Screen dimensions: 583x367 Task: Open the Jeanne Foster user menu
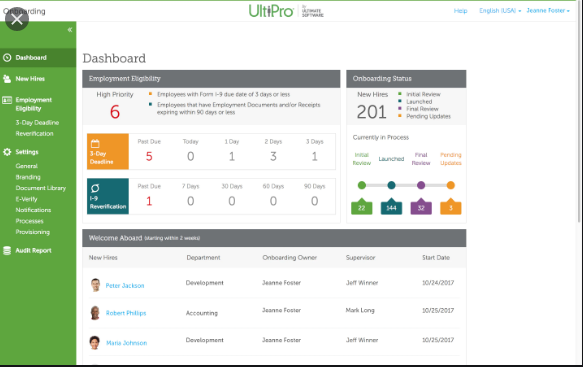tap(548, 11)
